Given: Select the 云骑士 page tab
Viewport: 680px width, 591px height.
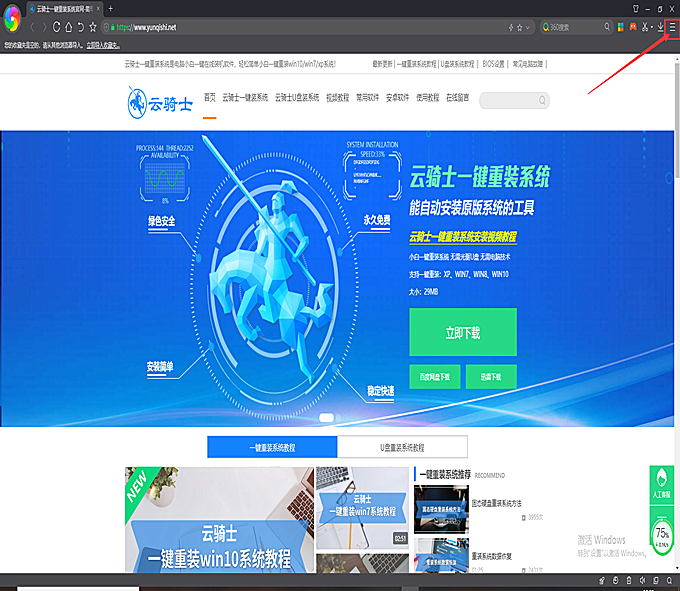Looking at the screenshot, I should (x=65, y=9).
